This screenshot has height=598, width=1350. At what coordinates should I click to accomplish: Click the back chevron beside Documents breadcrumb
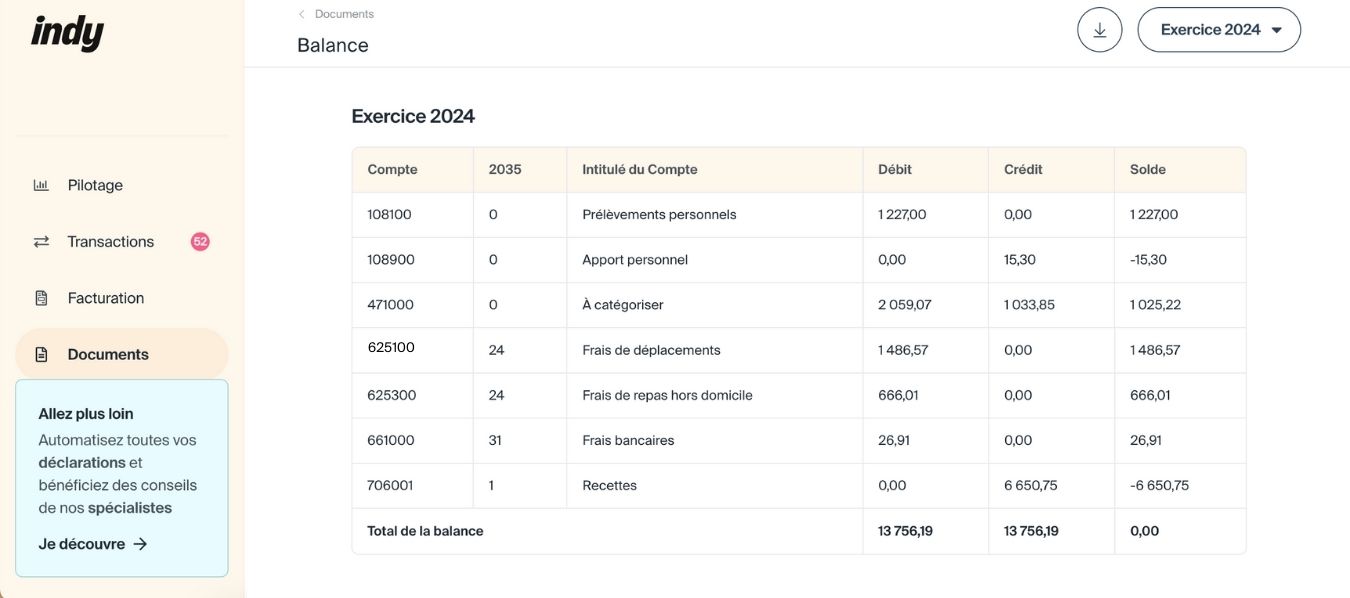[302, 14]
